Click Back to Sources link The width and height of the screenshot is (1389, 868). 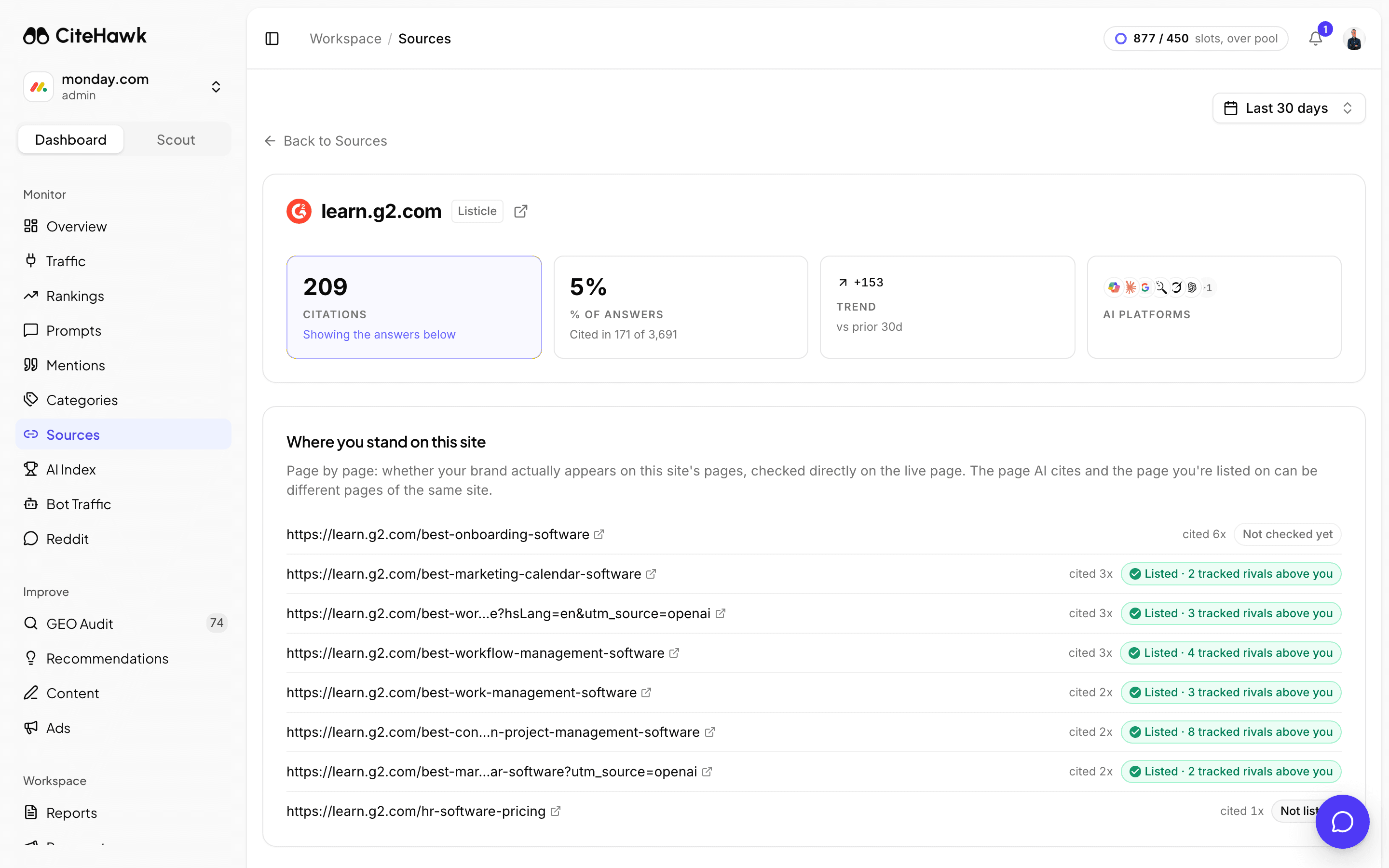(x=326, y=141)
